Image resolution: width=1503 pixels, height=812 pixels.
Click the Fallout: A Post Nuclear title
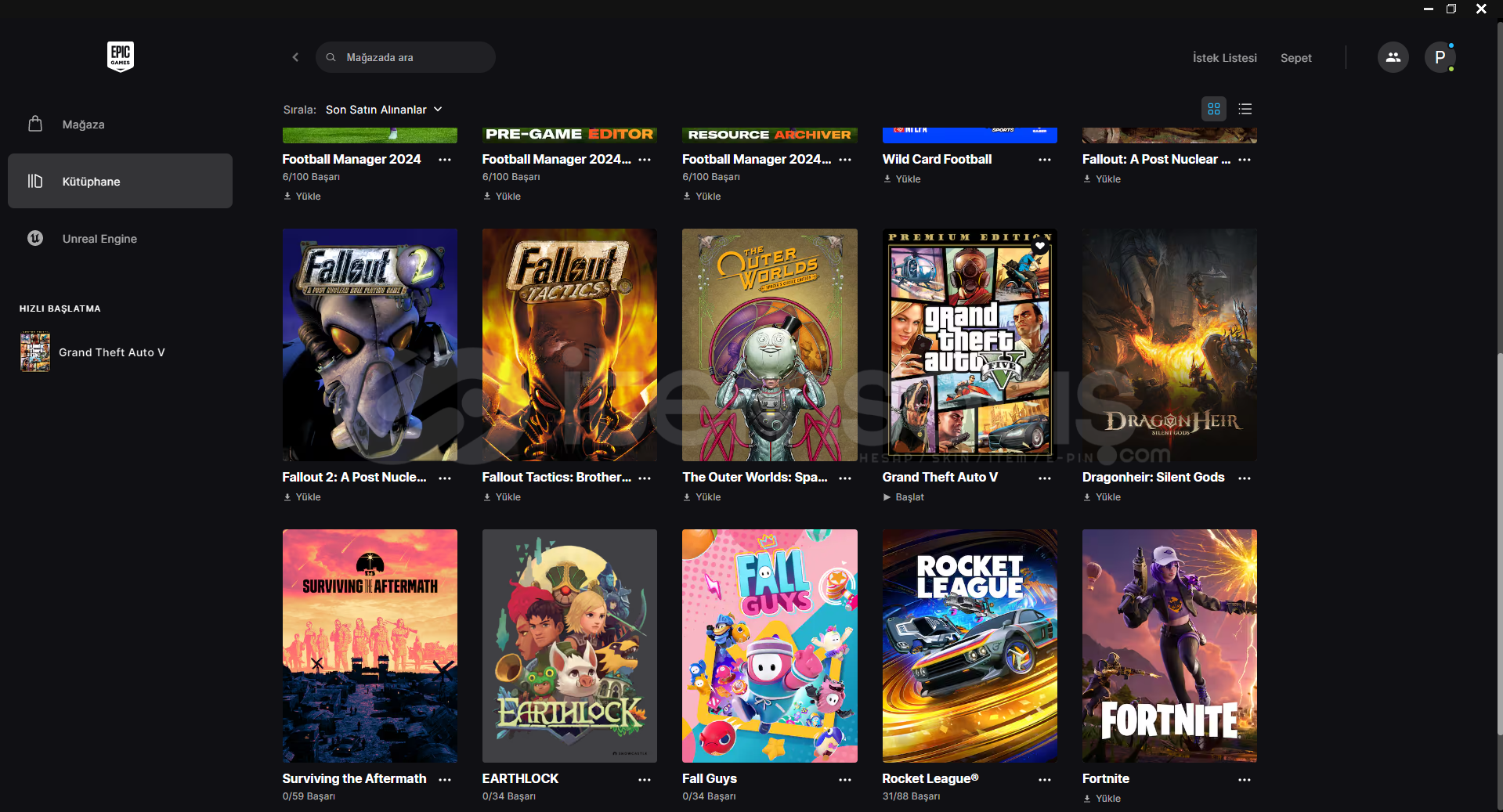[1156, 159]
